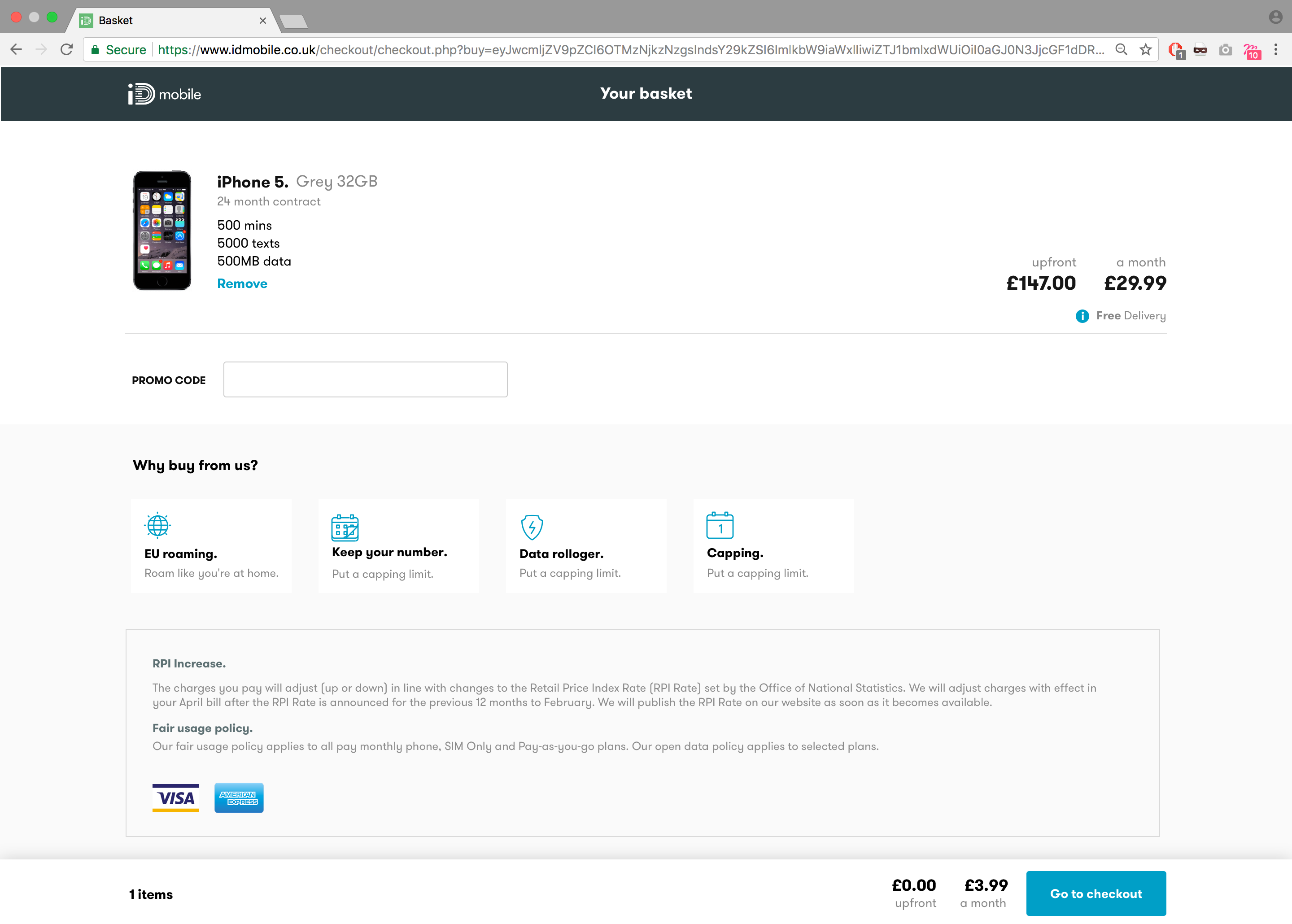Click the Basket tab favicon

(86, 21)
